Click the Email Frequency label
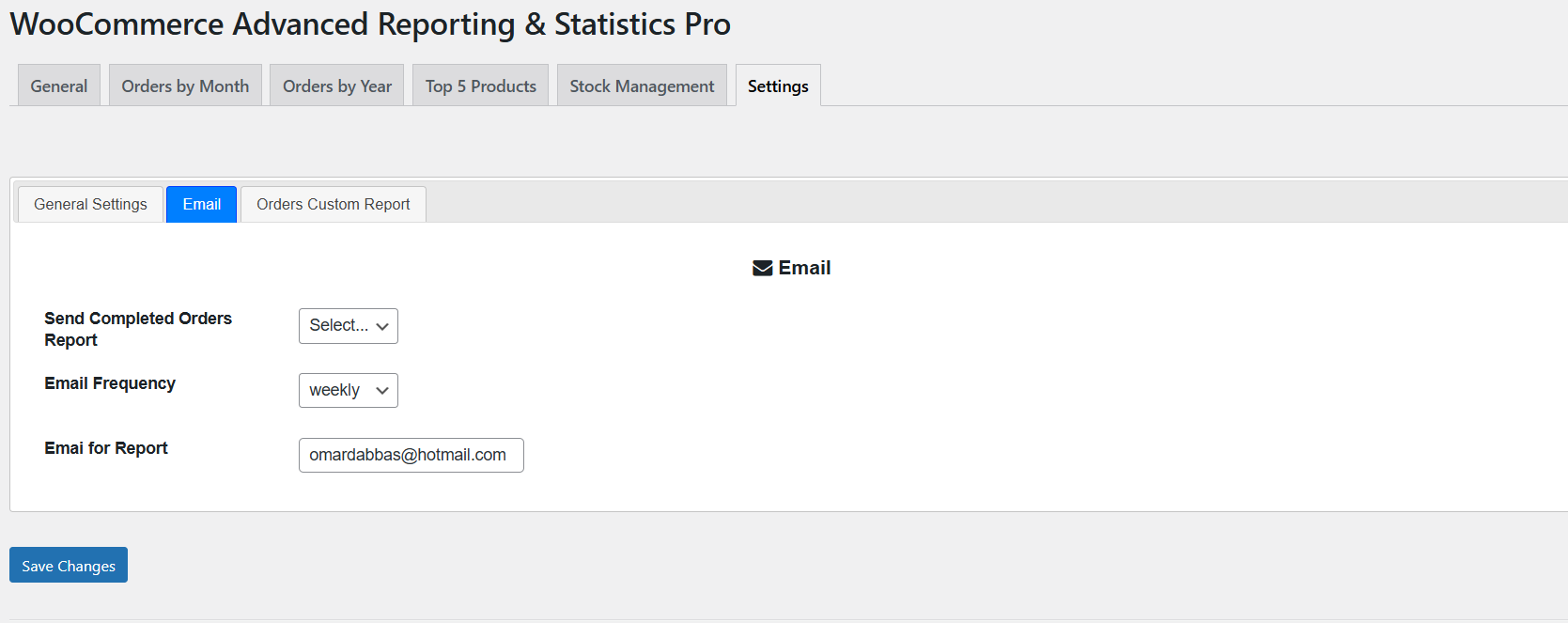The height and width of the screenshot is (623, 1568). coord(109,382)
